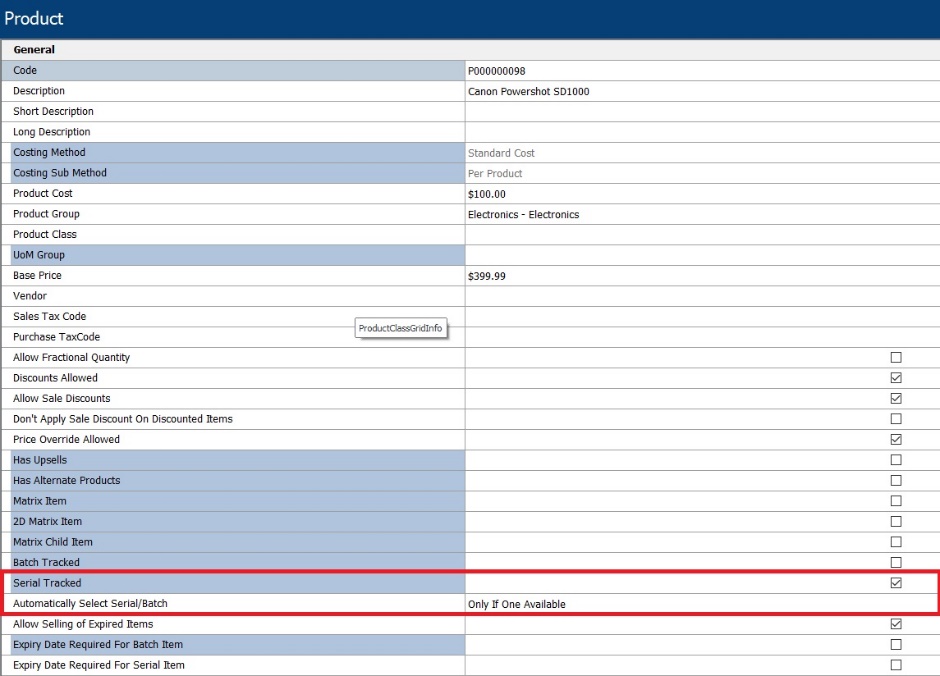Tick the Has Upsells checkbox
The width and height of the screenshot is (940, 676).
click(x=896, y=460)
